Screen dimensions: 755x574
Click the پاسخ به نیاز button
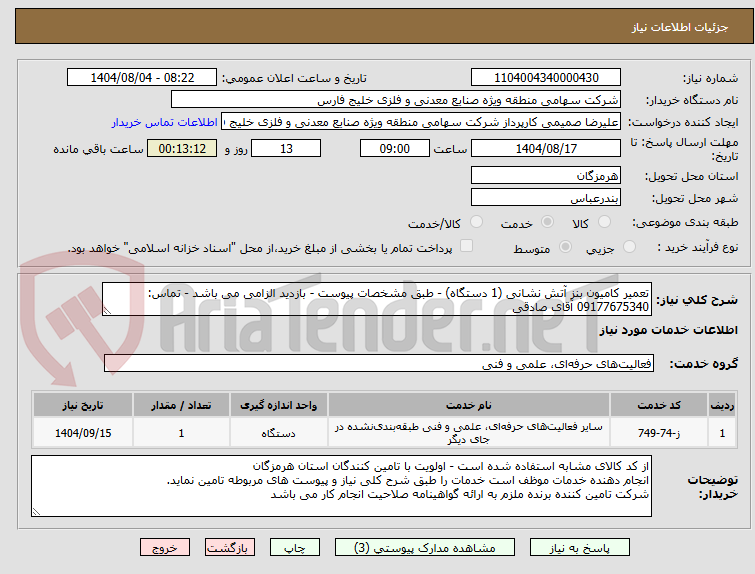click(x=580, y=548)
